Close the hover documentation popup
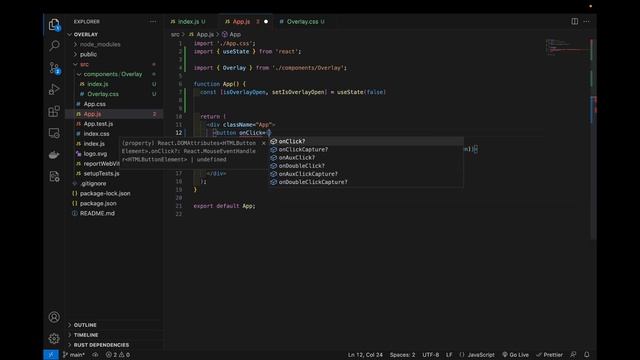Image resolution: width=640 pixels, height=360 pixels. click(264, 143)
